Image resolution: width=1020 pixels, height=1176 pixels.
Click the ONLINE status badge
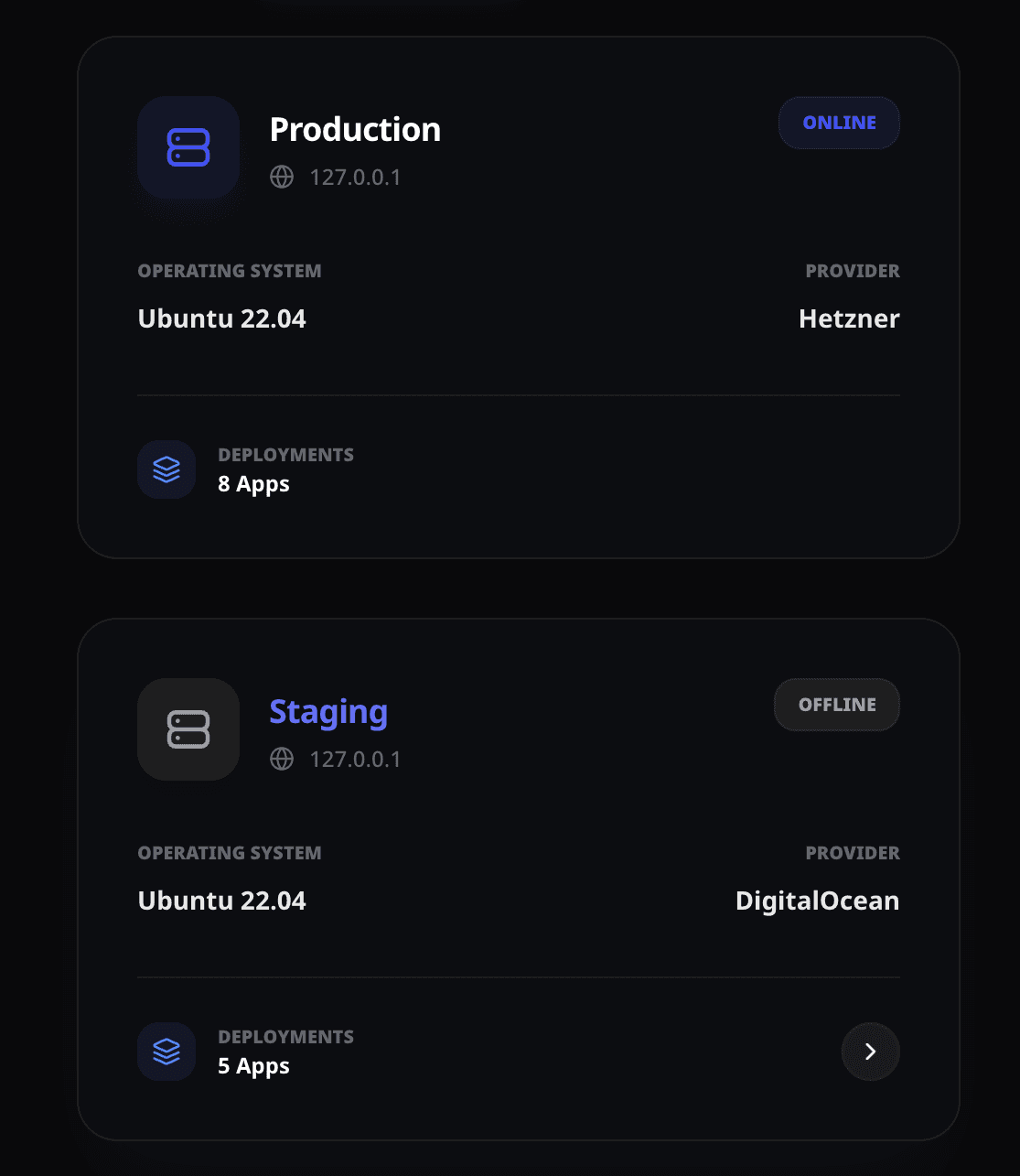(839, 123)
